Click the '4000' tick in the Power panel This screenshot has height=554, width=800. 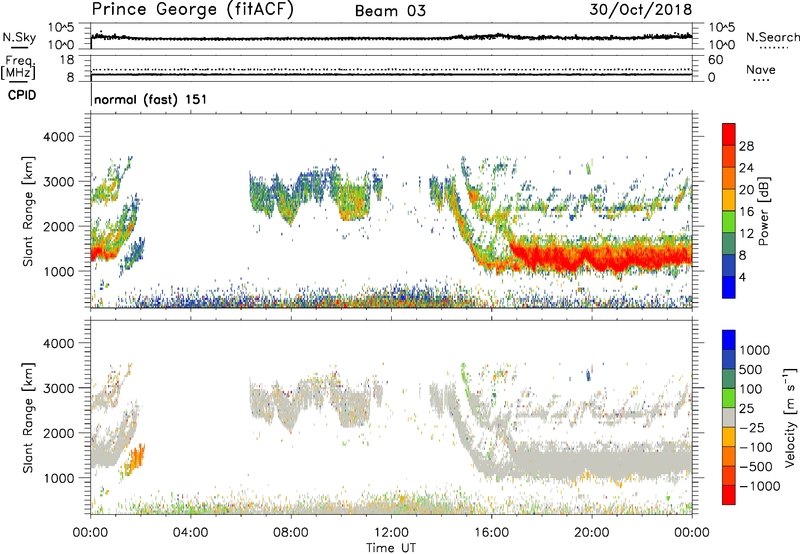(59, 137)
